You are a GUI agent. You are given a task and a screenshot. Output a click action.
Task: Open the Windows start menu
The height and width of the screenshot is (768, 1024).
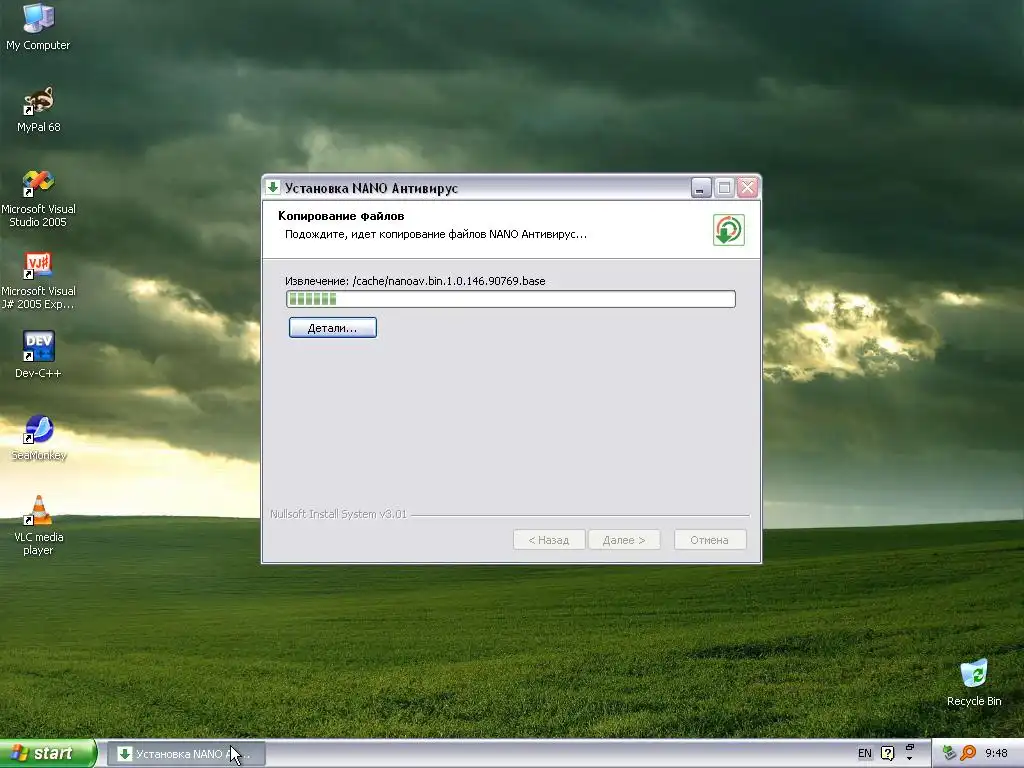[x=48, y=754]
